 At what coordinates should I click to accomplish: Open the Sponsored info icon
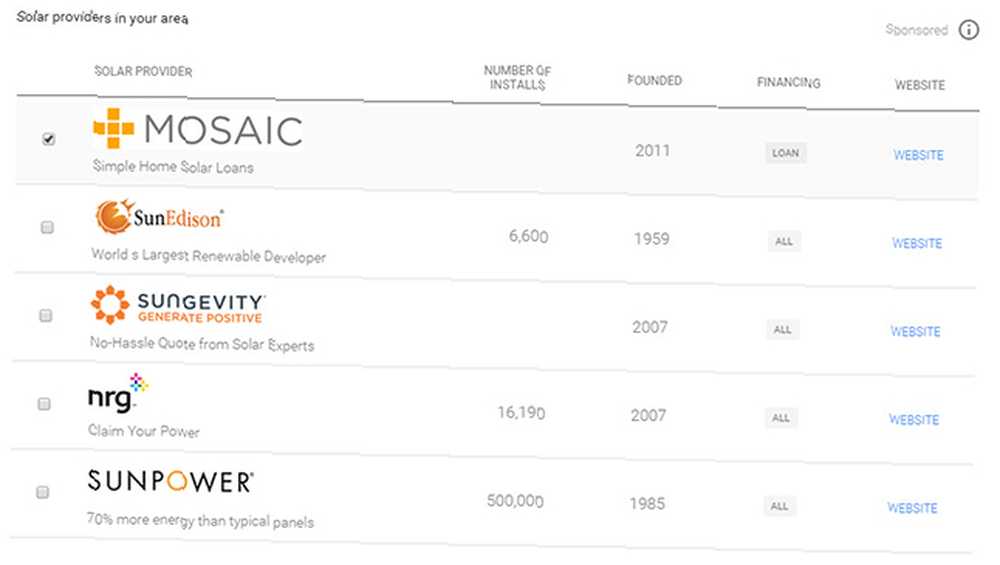point(968,30)
